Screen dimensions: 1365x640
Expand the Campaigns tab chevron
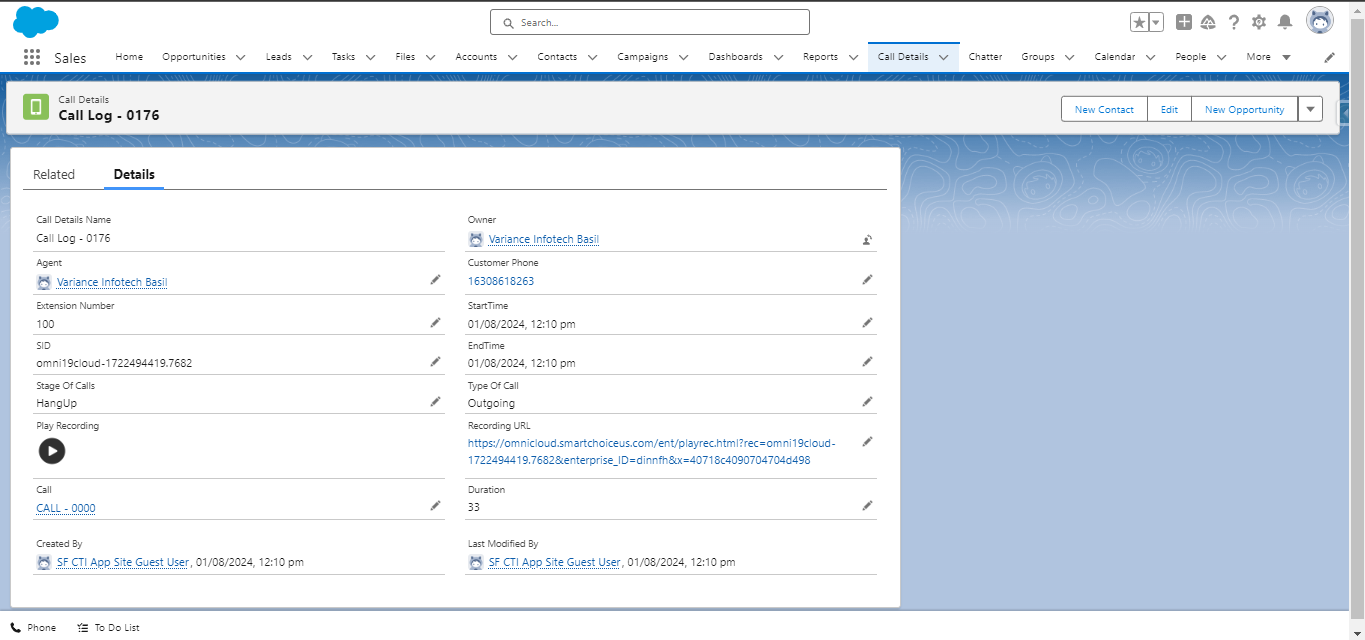[x=683, y=57]
